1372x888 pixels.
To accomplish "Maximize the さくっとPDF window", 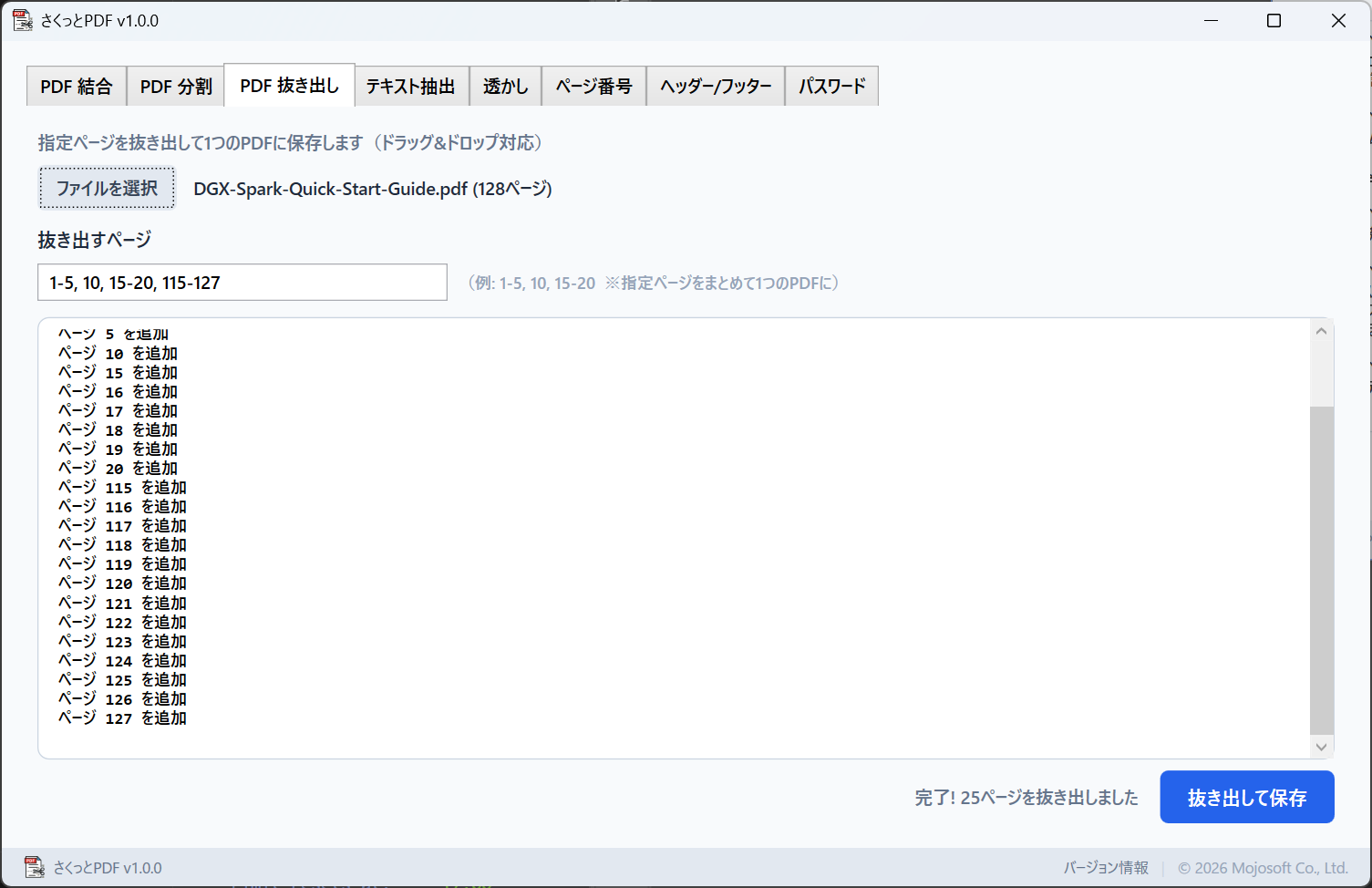I will pyautogui.click(x=1274, y=20).
